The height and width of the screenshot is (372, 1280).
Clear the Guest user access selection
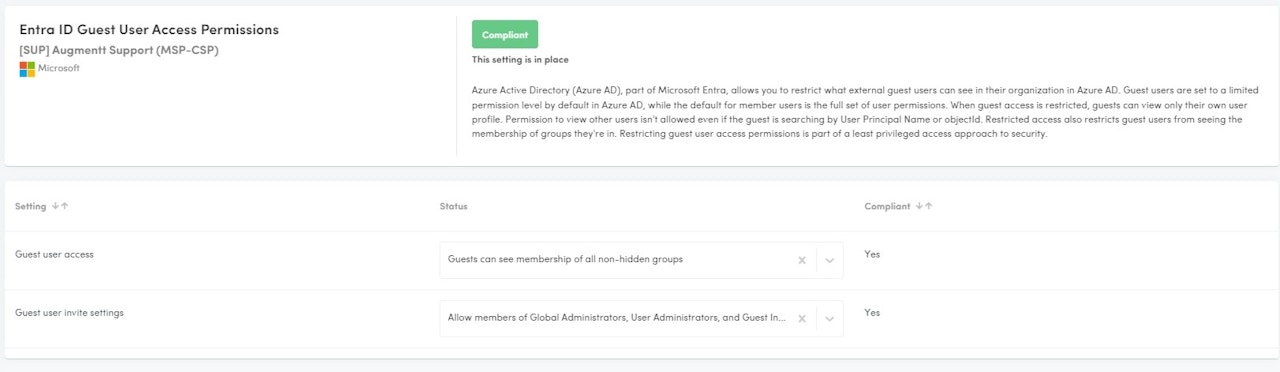(802, 260)
